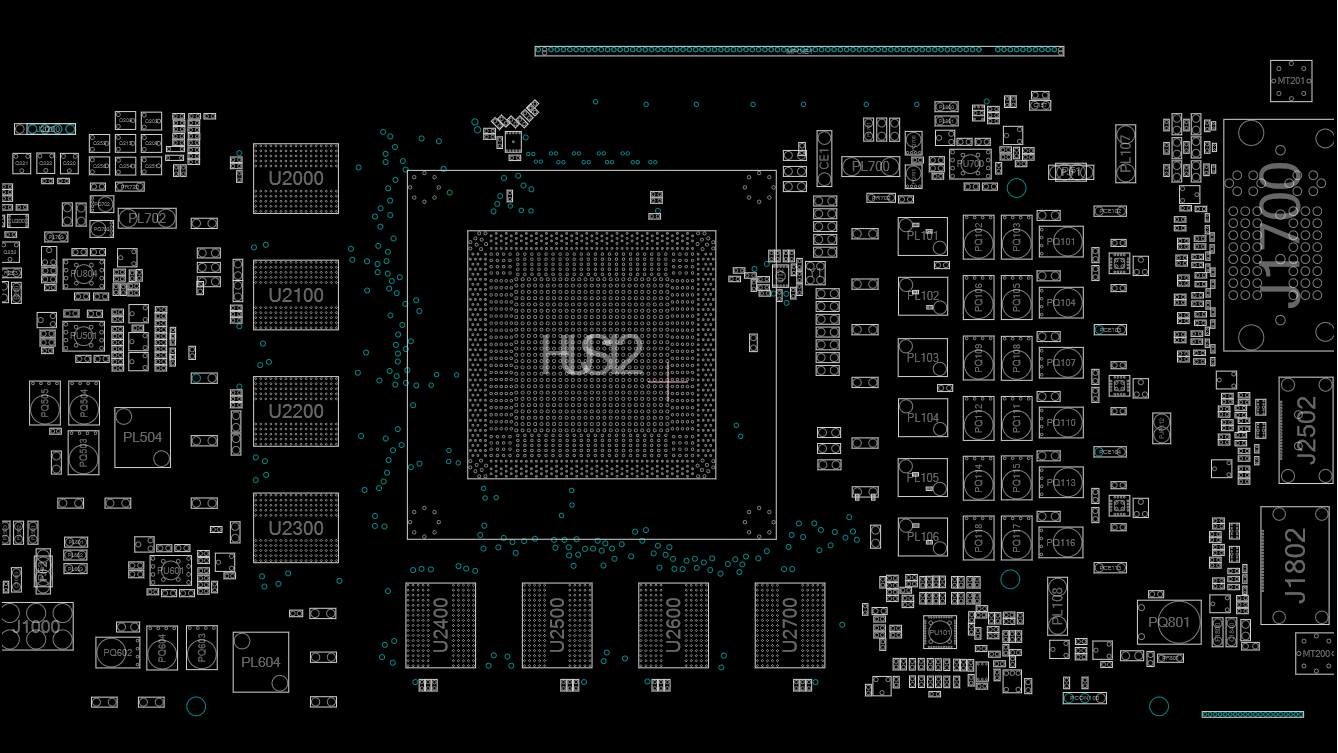Select inductor PL700
Viewport: 1338px width, 753px height.
pos(870,166)
